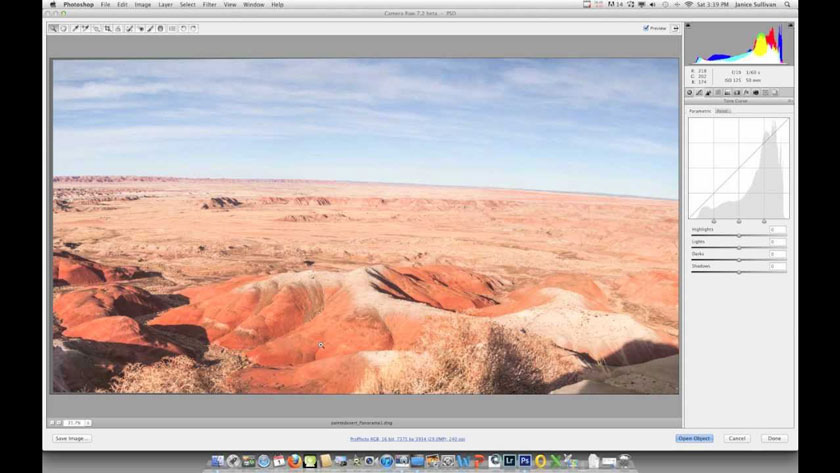840x473 pixels.
Task: Select the Straighten tool
Action: [118, 28]
